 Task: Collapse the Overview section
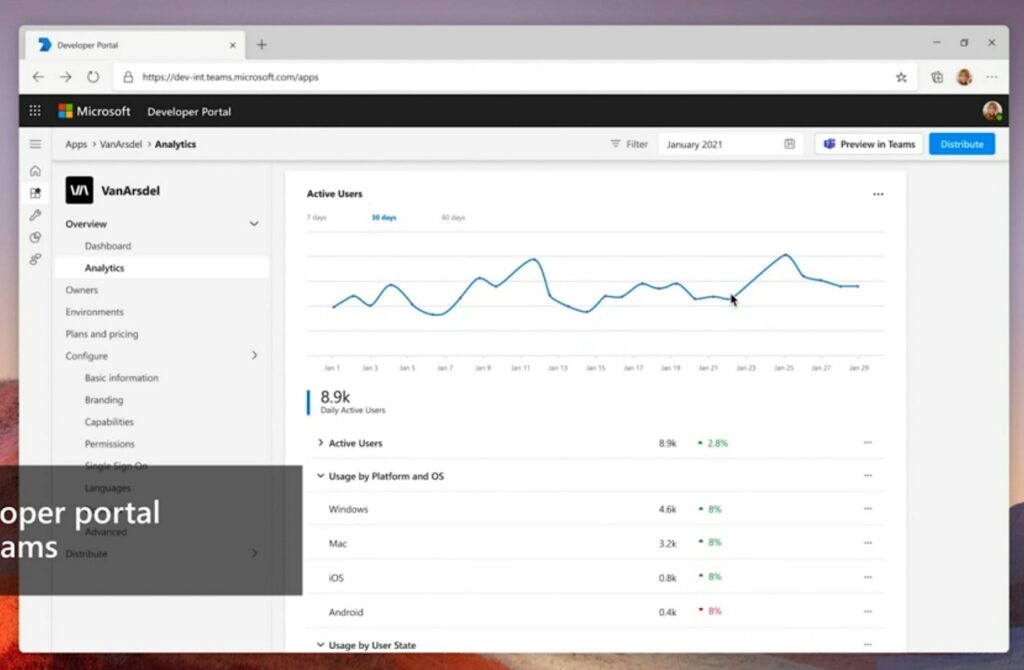253,223
